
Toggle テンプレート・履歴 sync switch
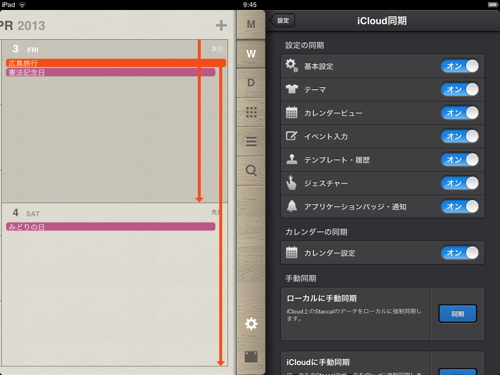coord(460,160)
